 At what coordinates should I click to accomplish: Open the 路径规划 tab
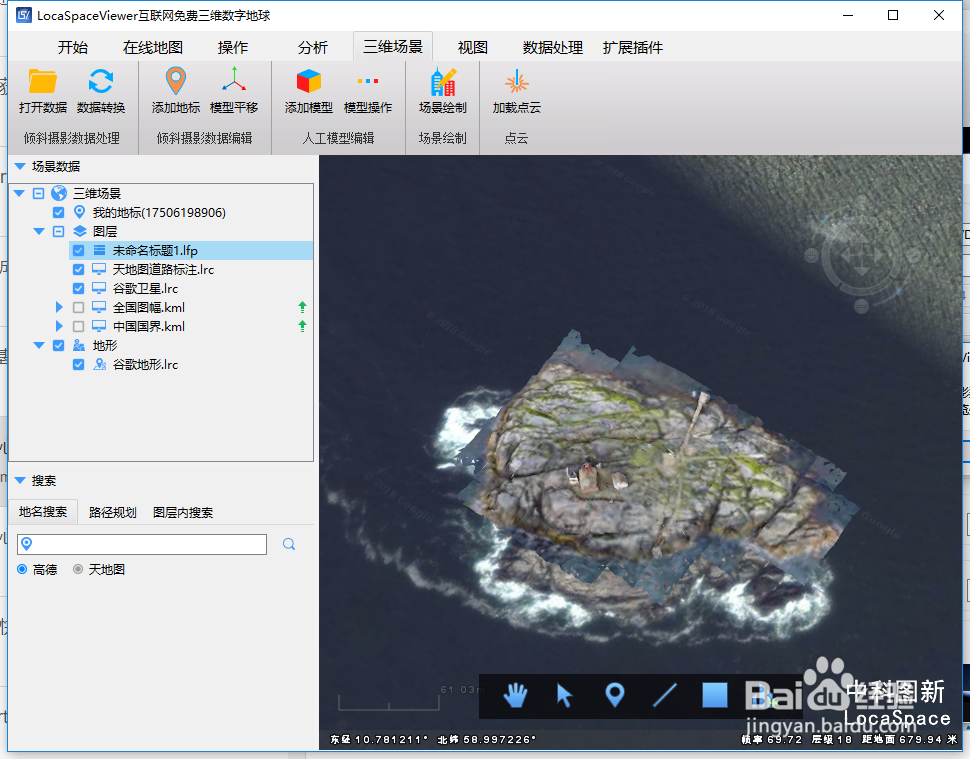[113, 510]
